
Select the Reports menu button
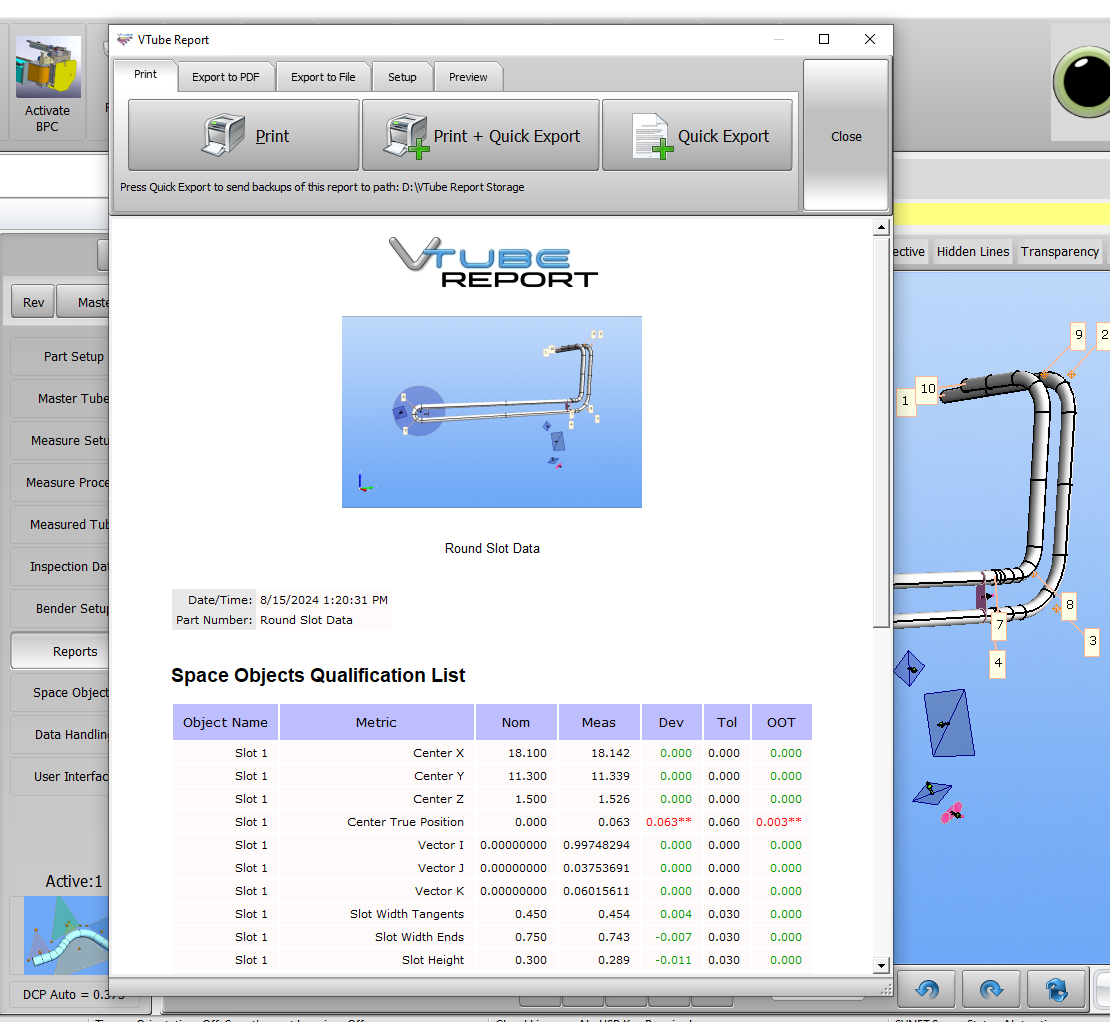click(x=60, y=651)
